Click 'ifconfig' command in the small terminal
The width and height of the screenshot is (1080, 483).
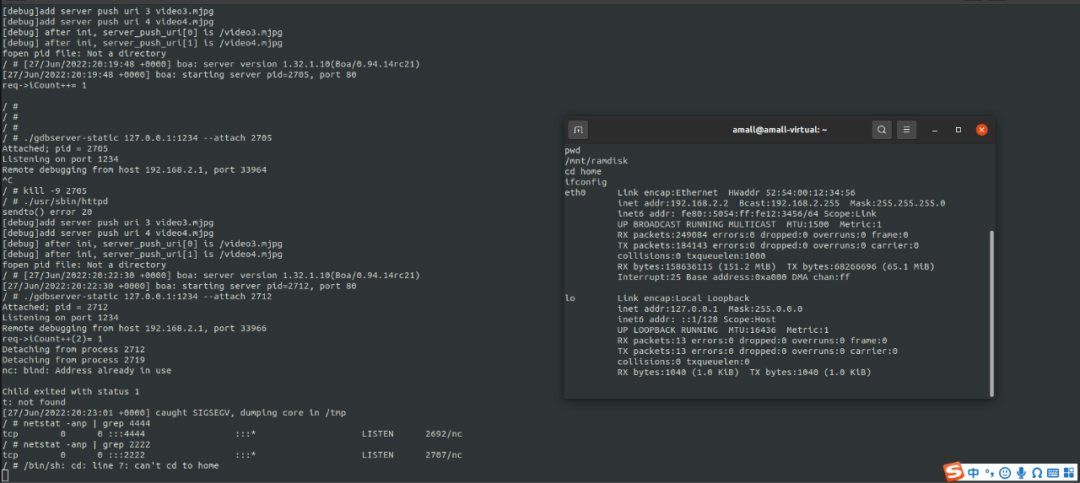[x=586, y=182]
